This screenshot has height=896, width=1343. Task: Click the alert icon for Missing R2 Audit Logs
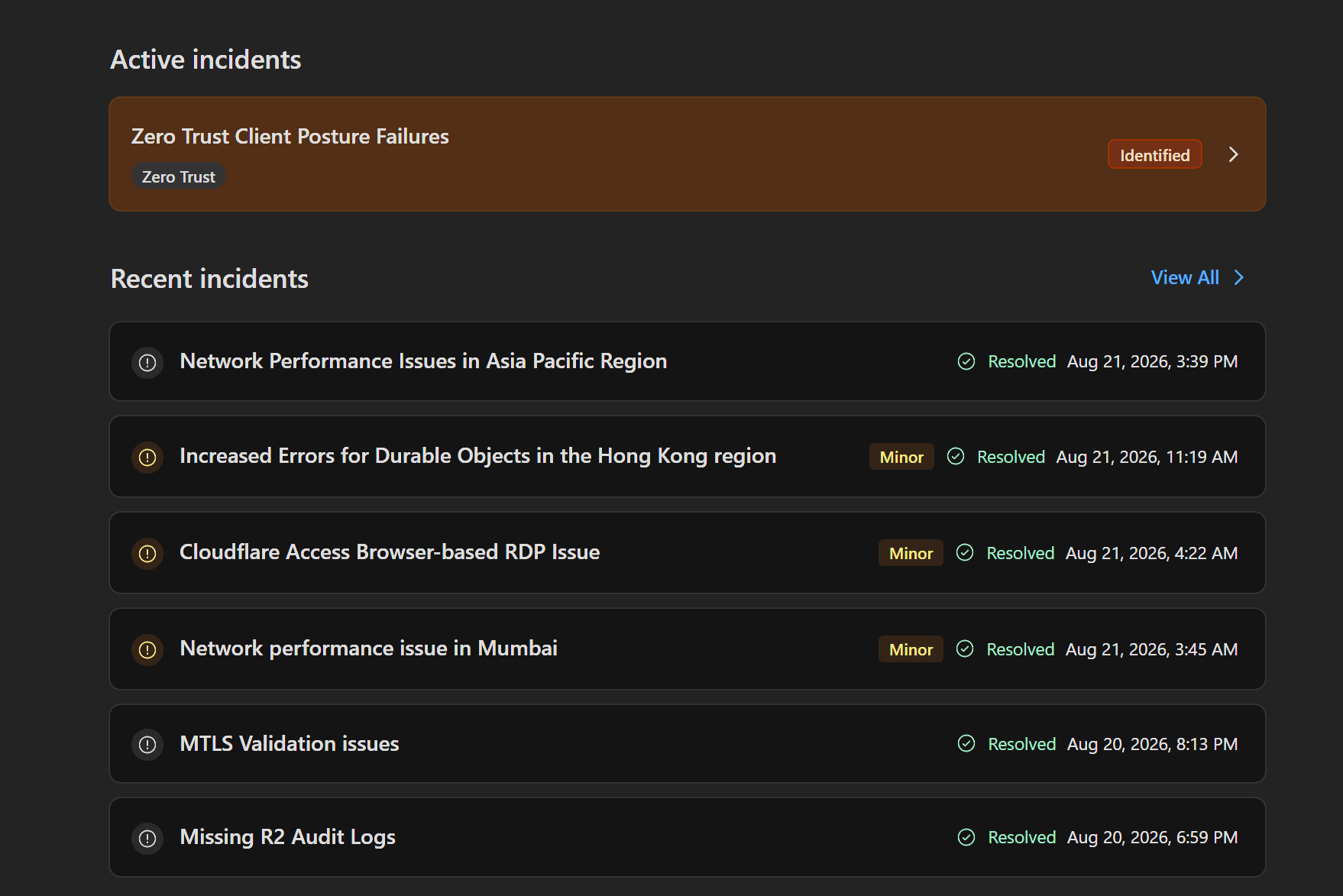(147, 838)
